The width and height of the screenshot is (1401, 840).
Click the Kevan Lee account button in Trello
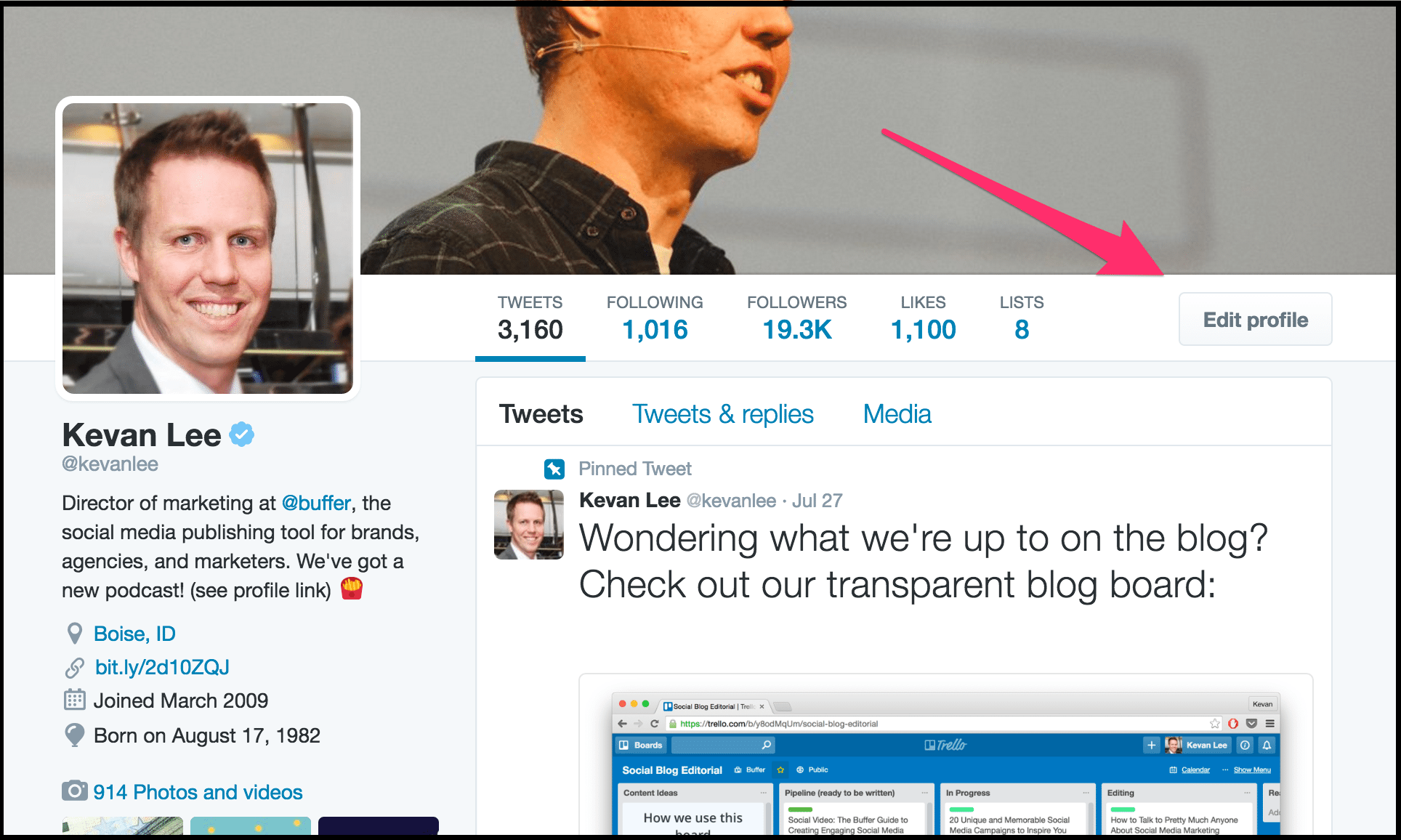tap(1197, 745)
